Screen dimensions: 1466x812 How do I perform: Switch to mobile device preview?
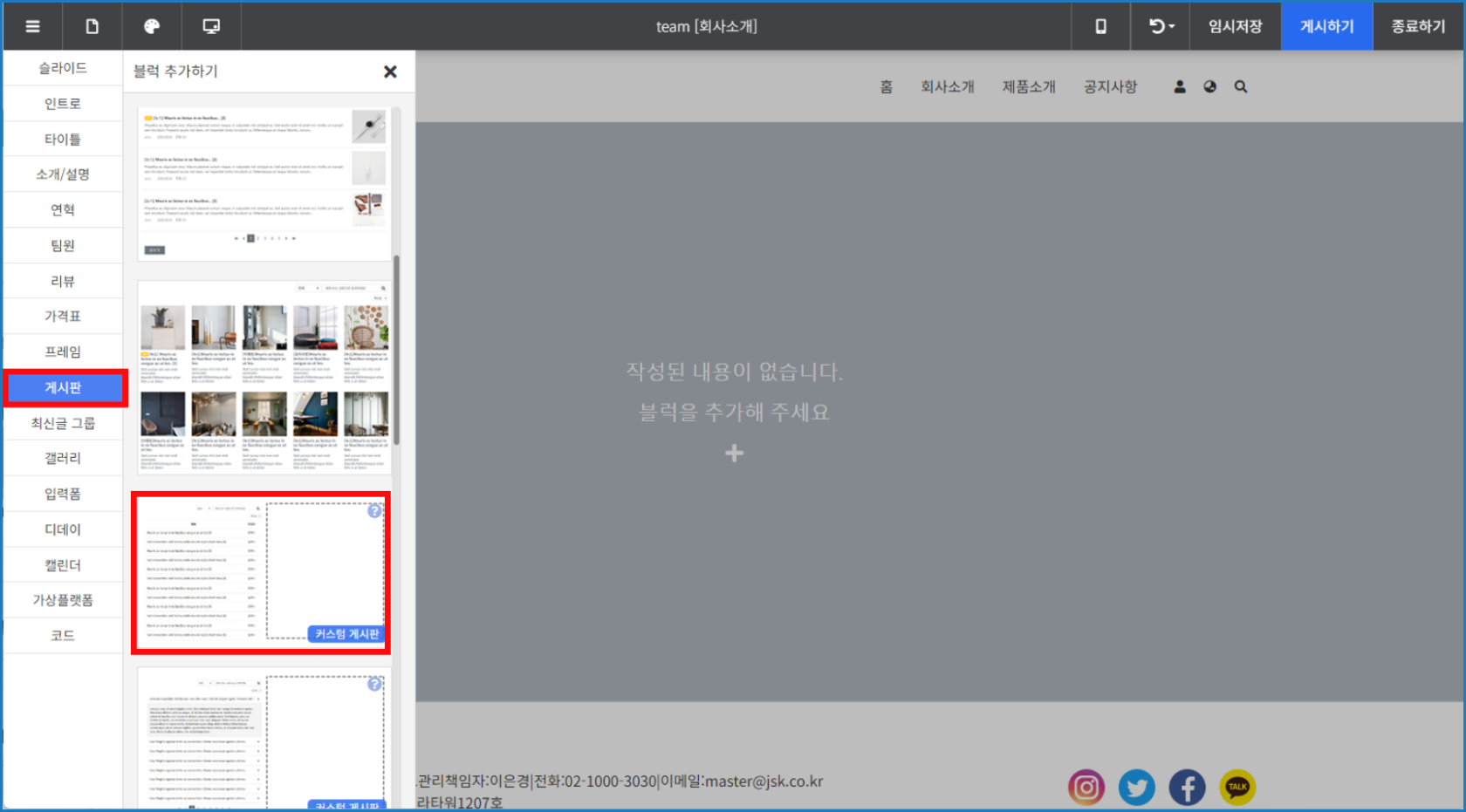click(1100, 26)
